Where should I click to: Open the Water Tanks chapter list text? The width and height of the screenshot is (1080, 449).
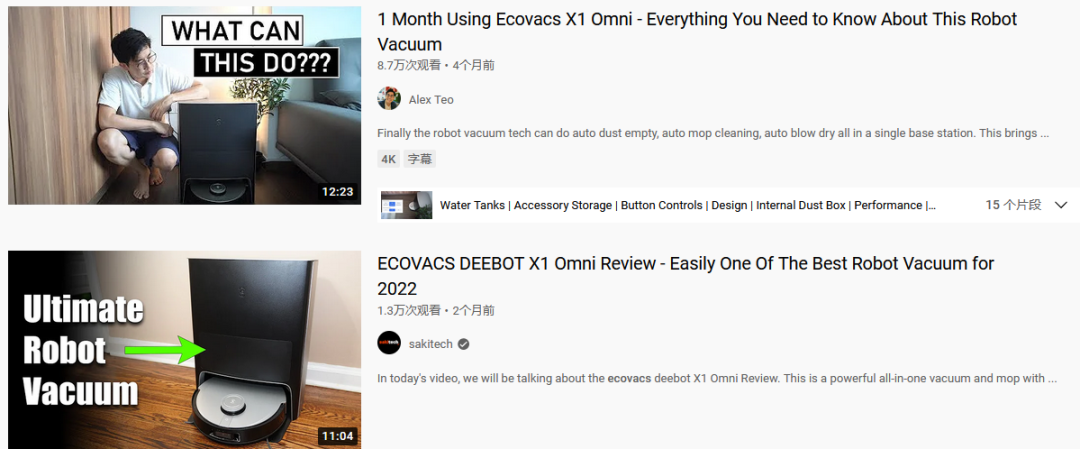[x=688, y=205]
